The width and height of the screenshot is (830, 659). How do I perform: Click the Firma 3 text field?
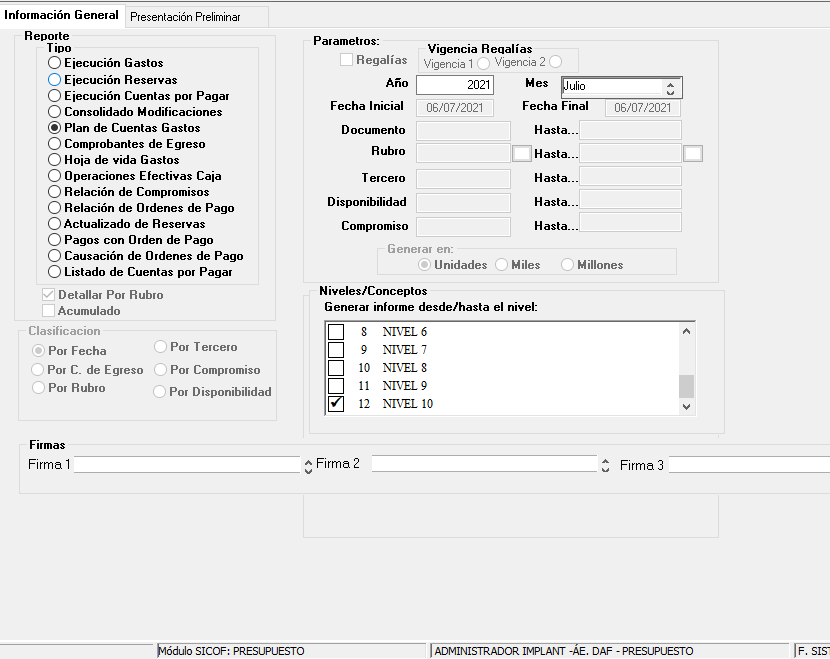pos(748,465)
